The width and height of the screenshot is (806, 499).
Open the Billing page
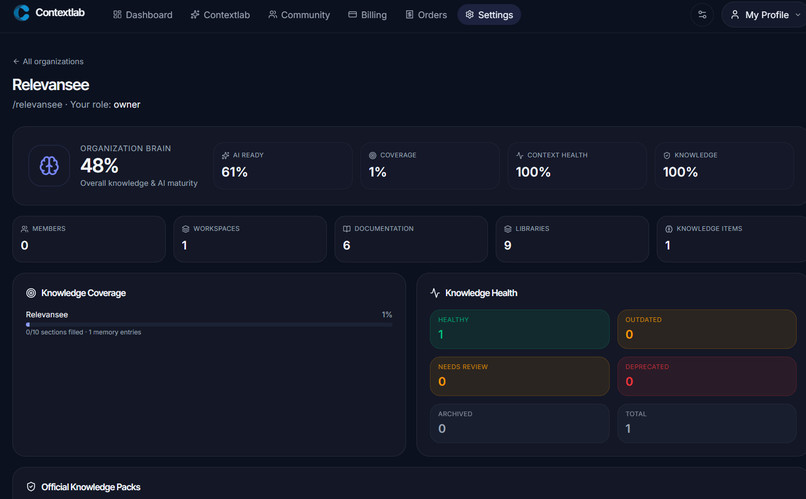tap(367, 15)
